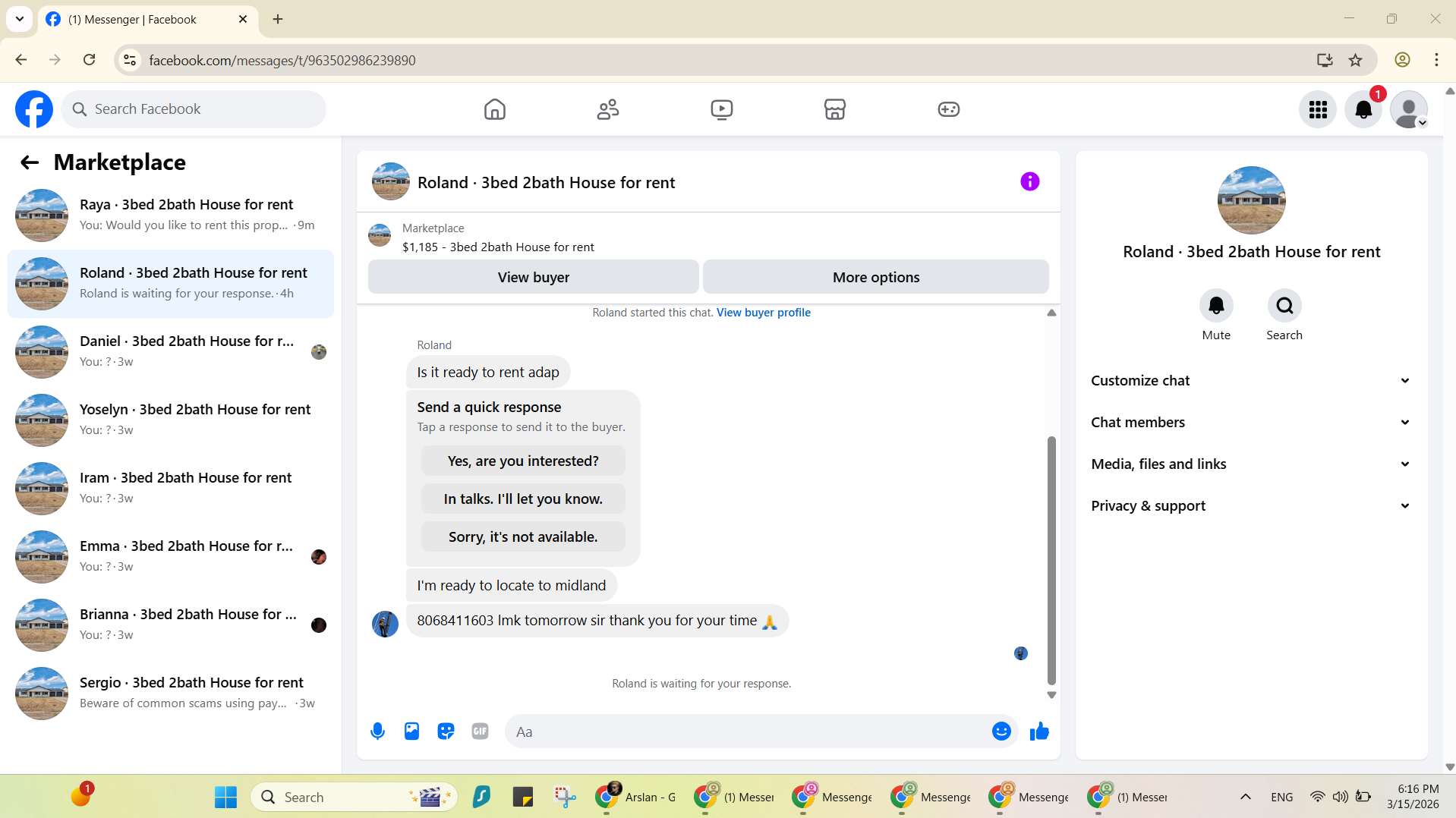Send a voice clip with microphone icon

point(377,731)
